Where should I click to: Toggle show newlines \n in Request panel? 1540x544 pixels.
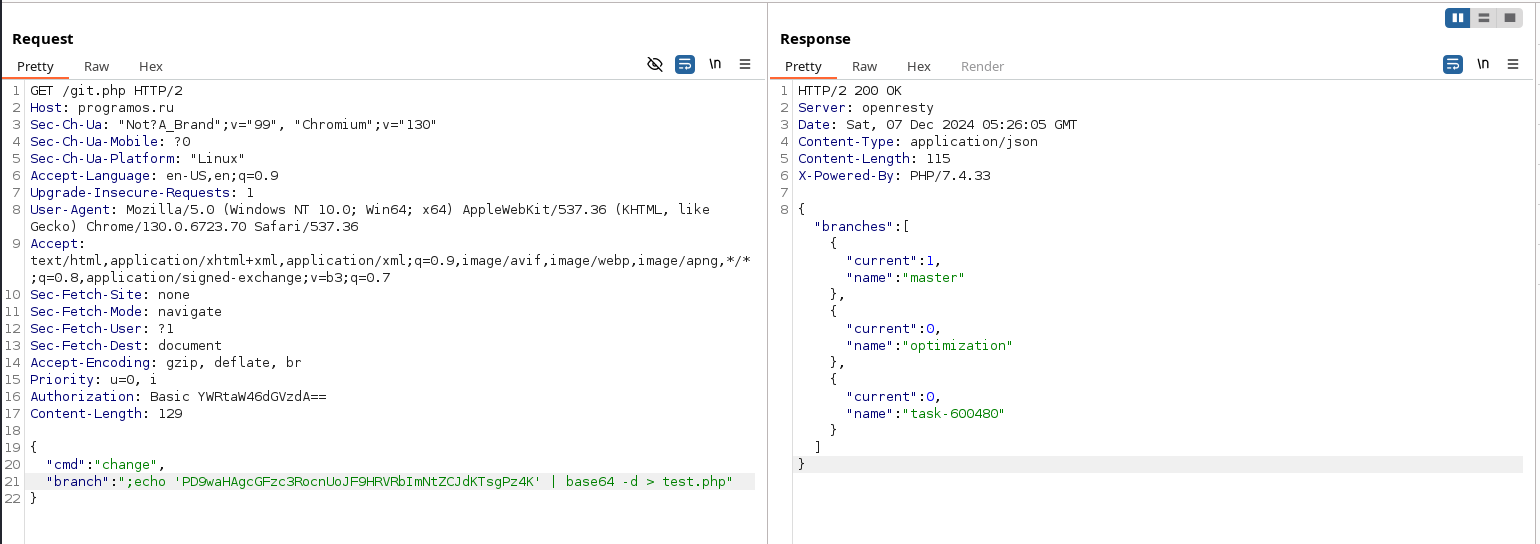coord(715,64)
